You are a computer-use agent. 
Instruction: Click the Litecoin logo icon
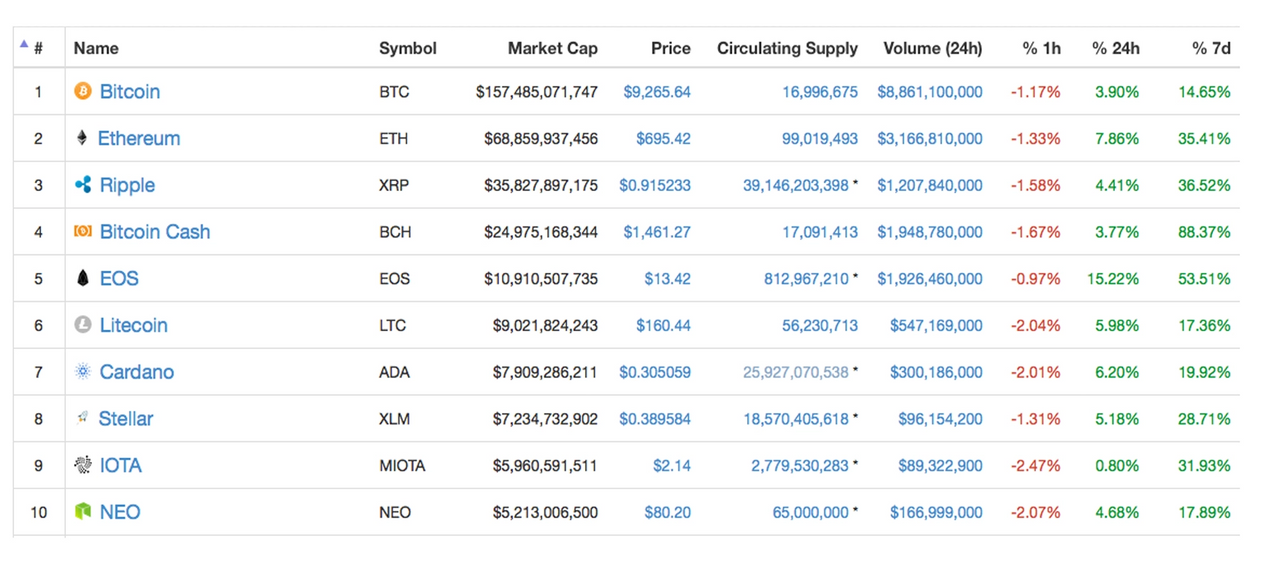pyautogui.click(x=83, y=325)
